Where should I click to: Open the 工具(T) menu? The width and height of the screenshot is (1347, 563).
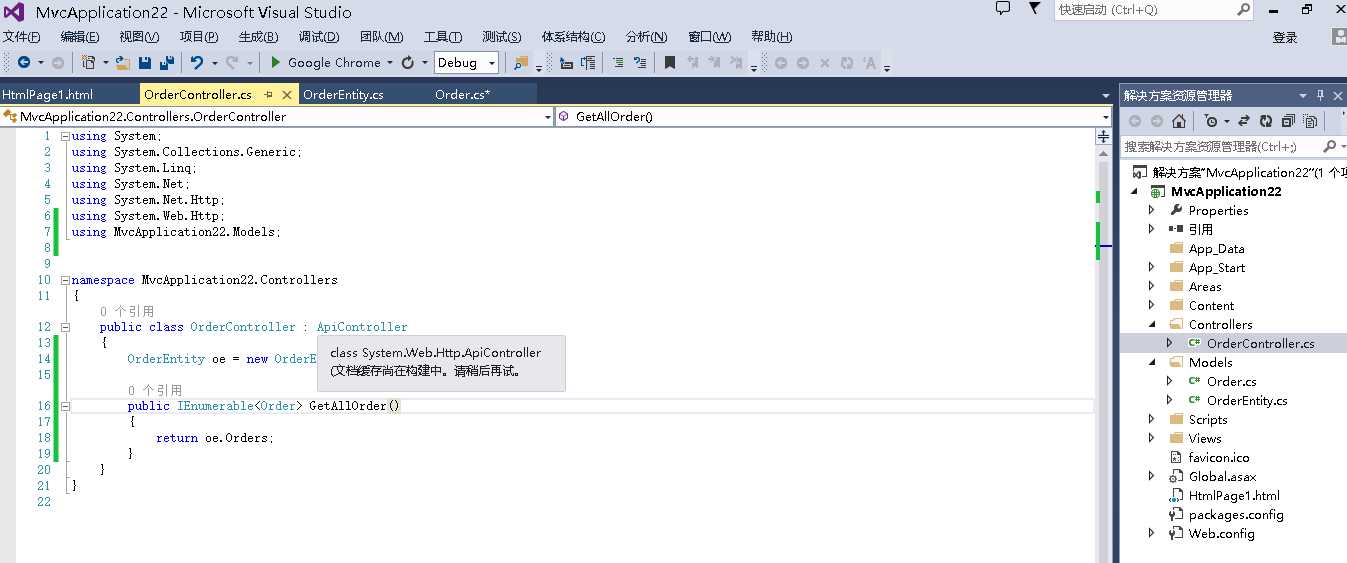pos(443,37)
